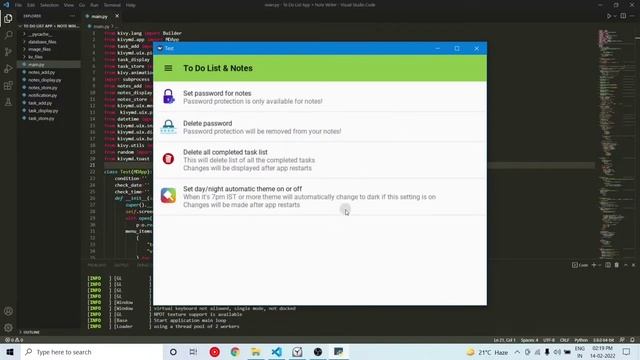This screenshot has height=360, width=640.
Task: Open Go menu in VS Code
Action: (x=82, y=5)
